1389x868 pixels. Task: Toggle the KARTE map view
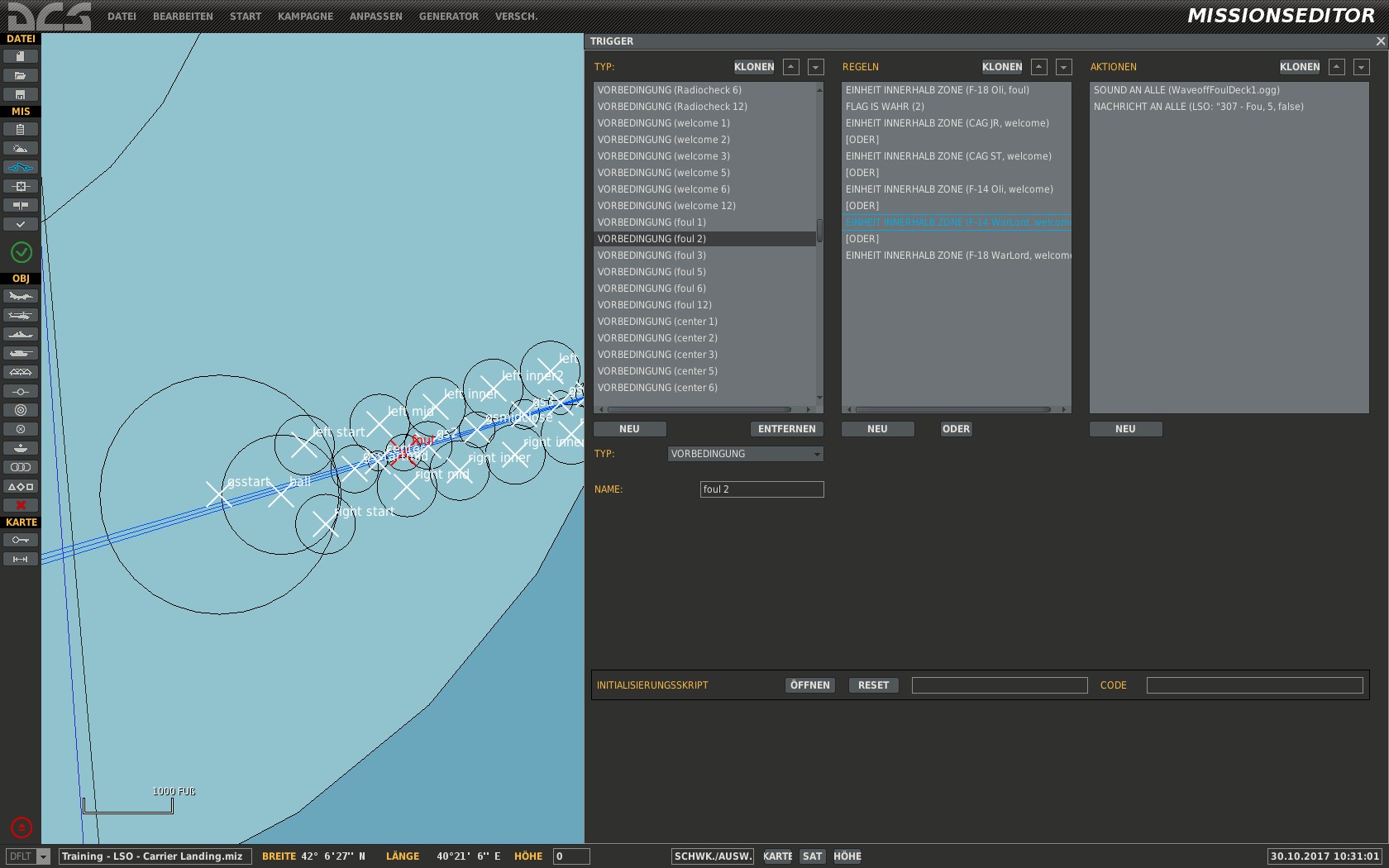click(x=776, y=856)
